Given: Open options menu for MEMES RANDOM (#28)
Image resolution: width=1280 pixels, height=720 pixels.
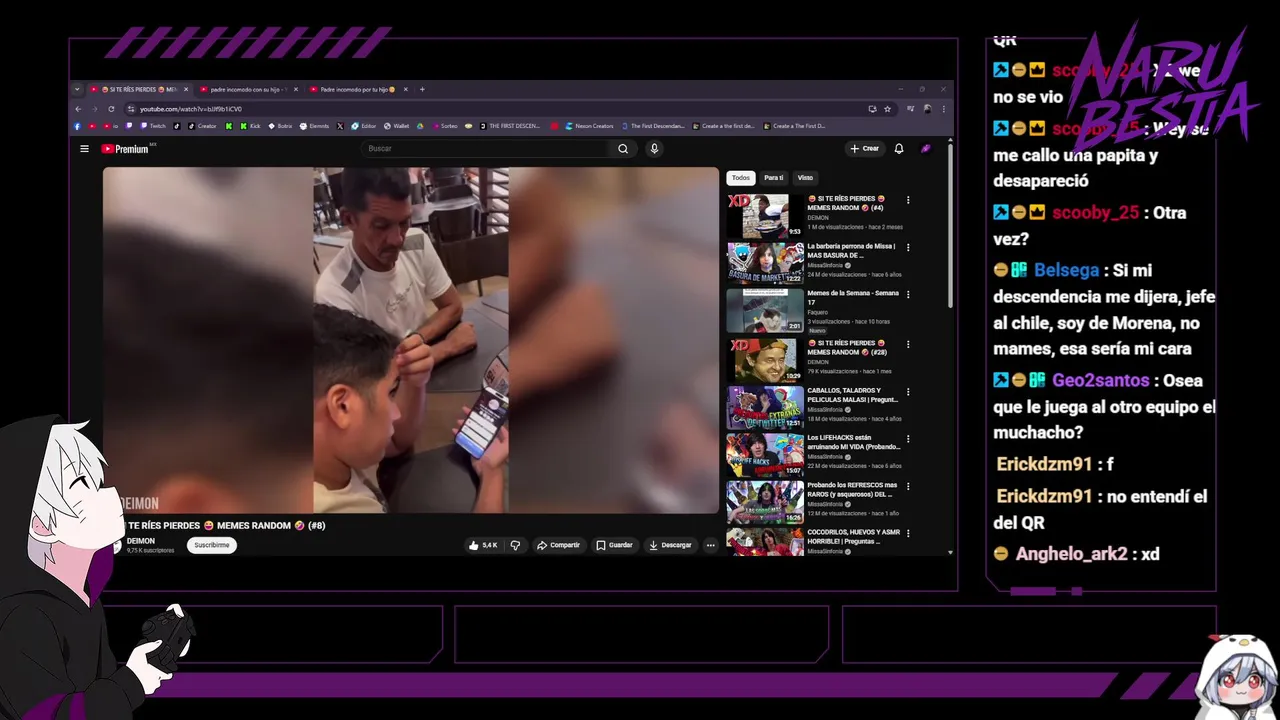Looking at the screenshot, I should (x=908, y=344).
